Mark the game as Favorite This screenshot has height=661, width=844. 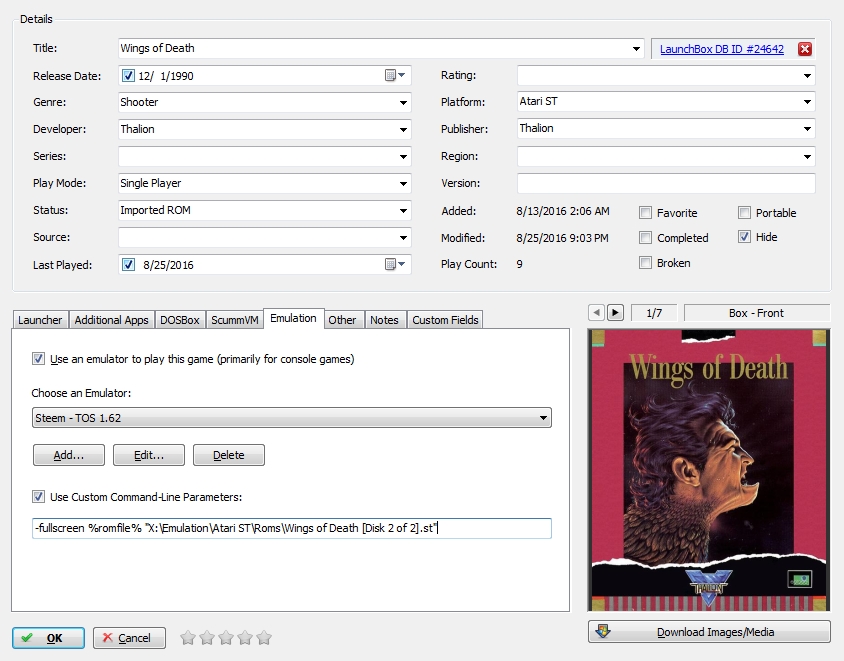click(x=645, y=213)
